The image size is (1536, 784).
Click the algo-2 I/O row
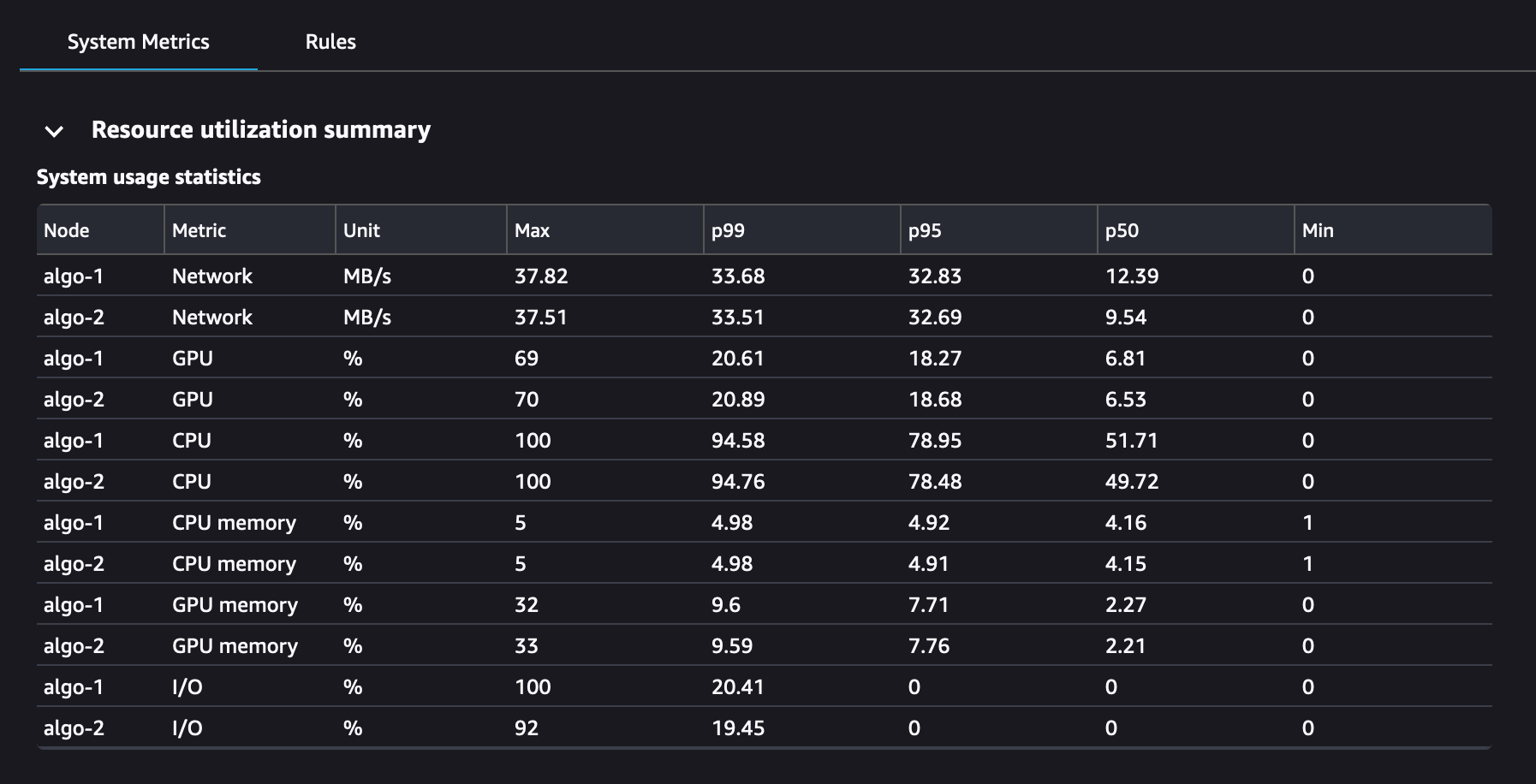pyautogui.click(x=186, y=728)
